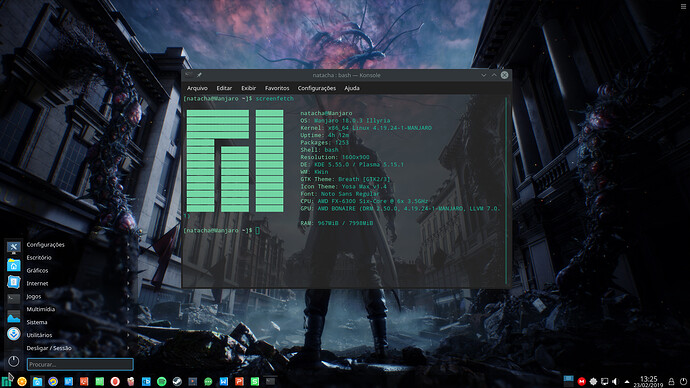Image resolution: width=690 pixels, height=388 pixels.
Task: Expand hidden system tray icons arrow
Action: pos(627,382)
